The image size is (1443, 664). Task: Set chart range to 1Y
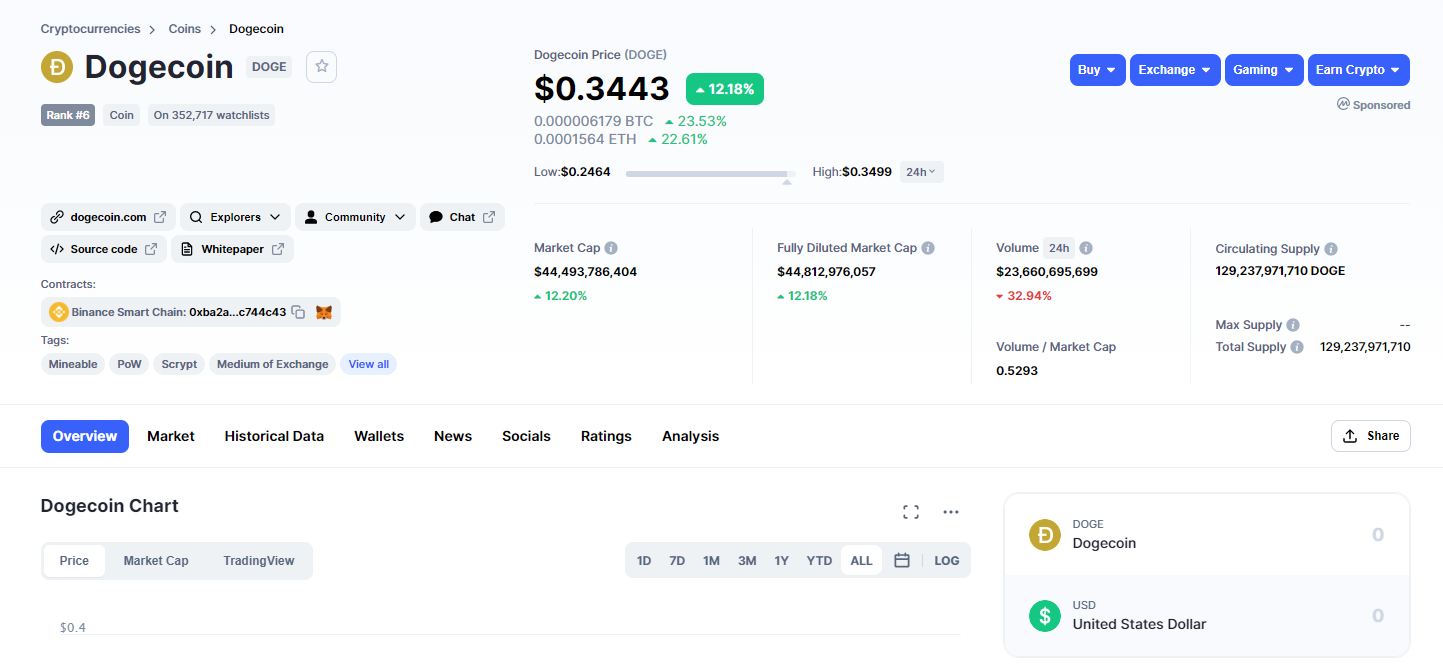coord(782,561)
